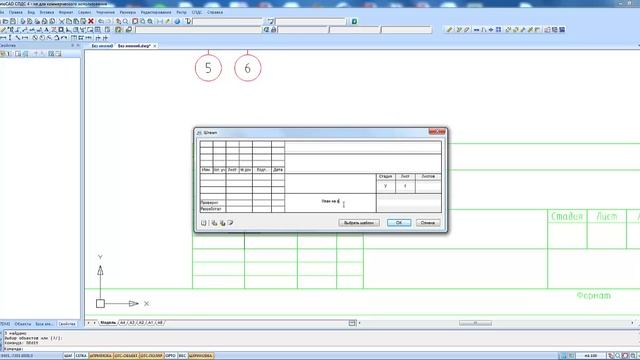The height and width of the screenshot is (360, 640).
Task: Click the Разработал row label in dialog
Action: coord(212,209)
